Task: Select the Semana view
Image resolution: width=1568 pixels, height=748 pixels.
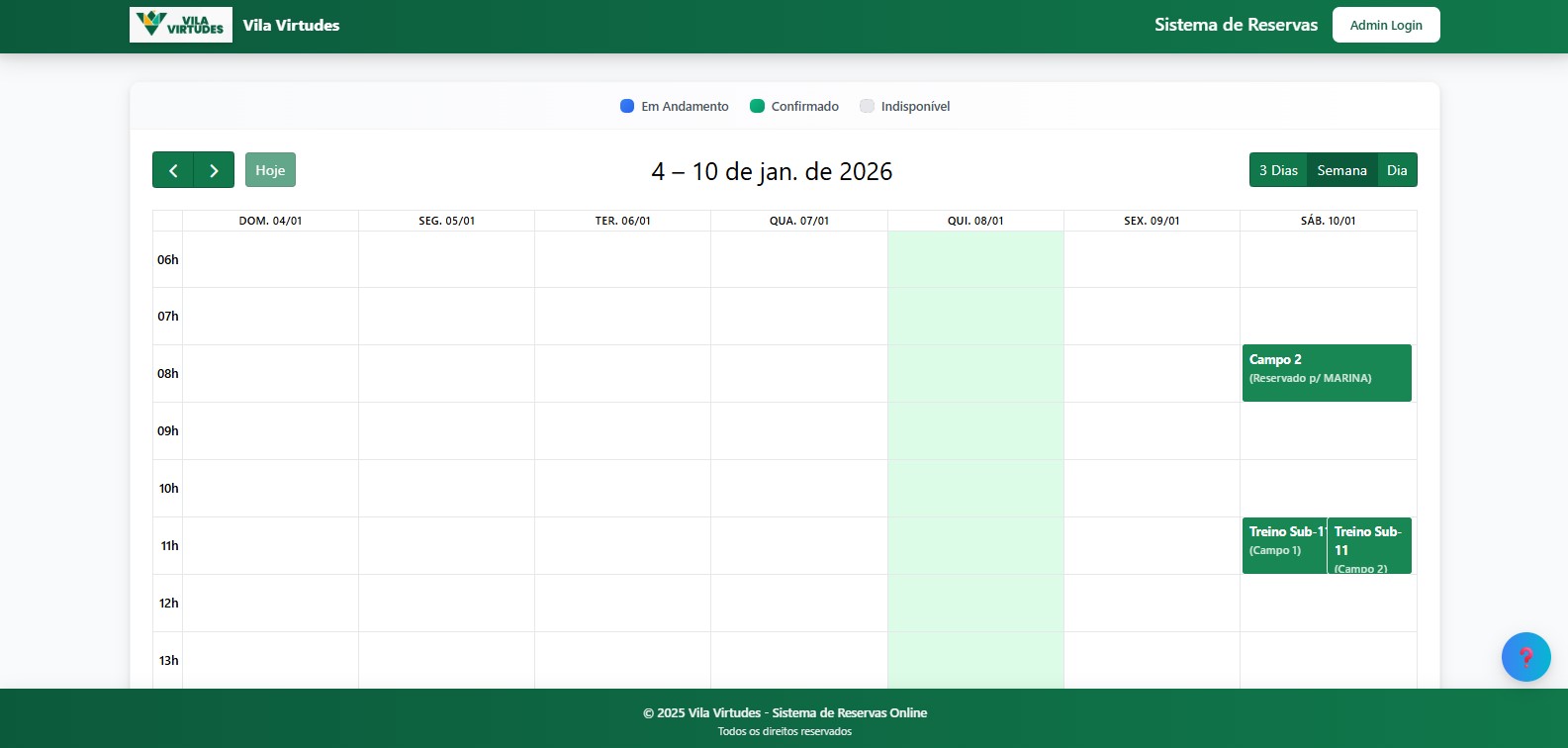Action: 1341,170
